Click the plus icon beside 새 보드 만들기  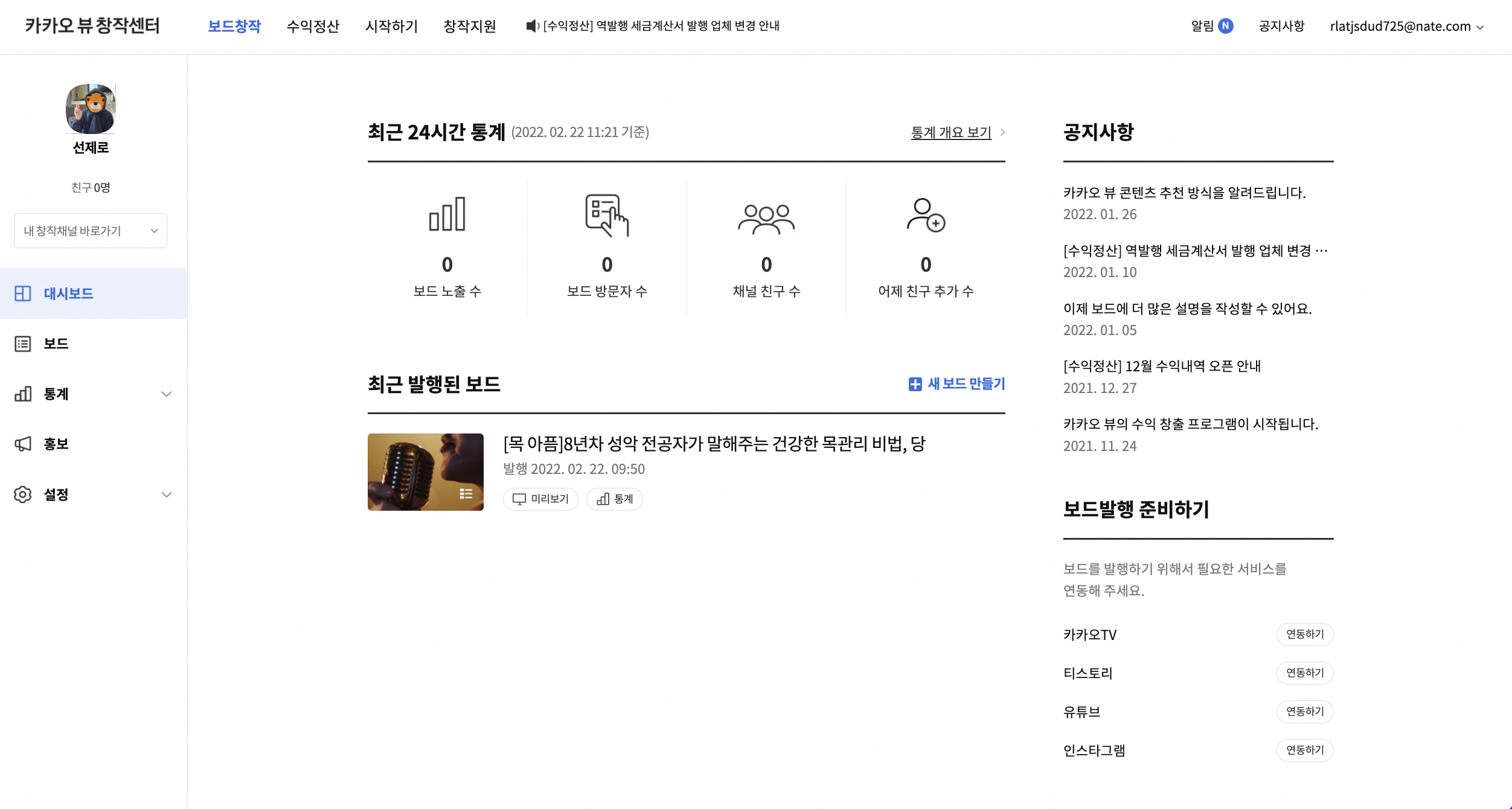pos(915,384)
